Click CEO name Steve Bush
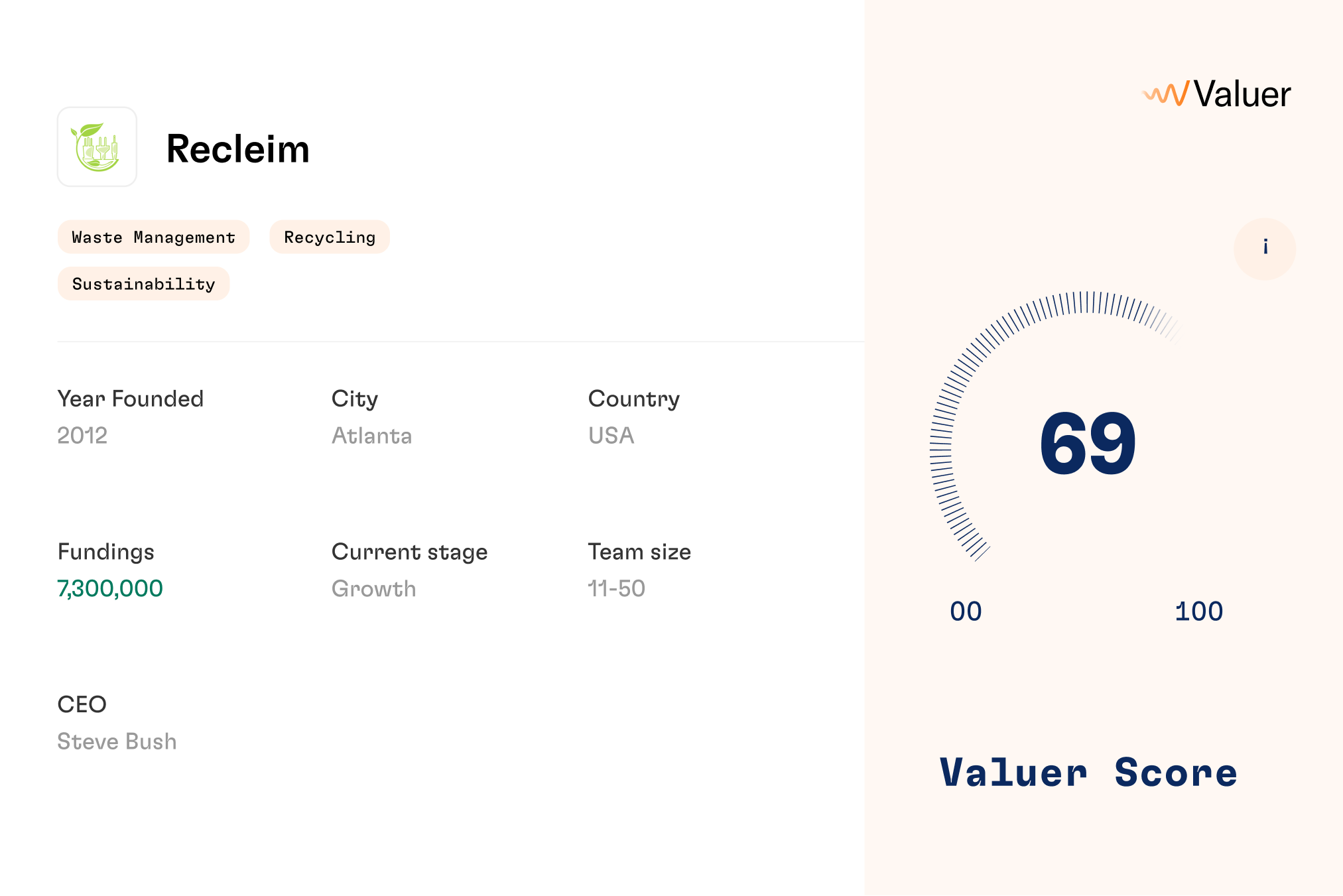 pos(117,741)
